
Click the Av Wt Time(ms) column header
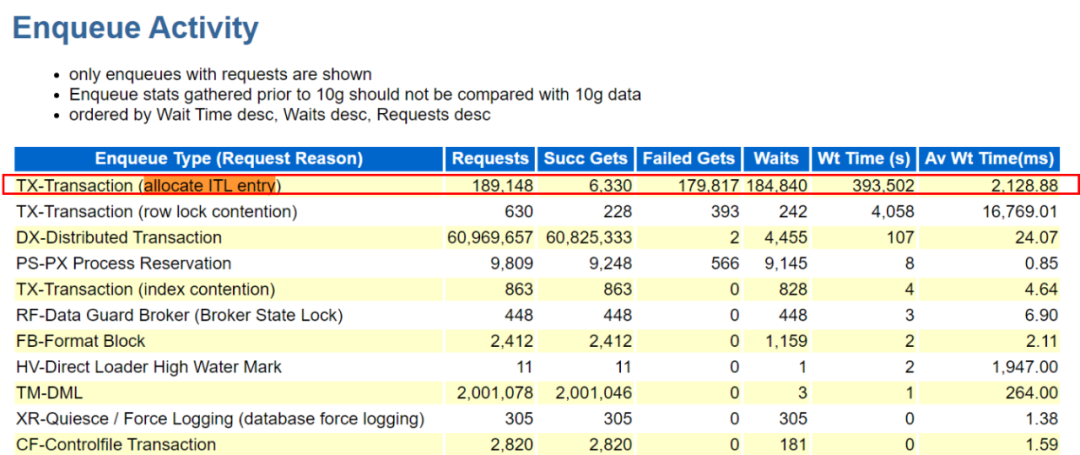(x=988, y=159)
